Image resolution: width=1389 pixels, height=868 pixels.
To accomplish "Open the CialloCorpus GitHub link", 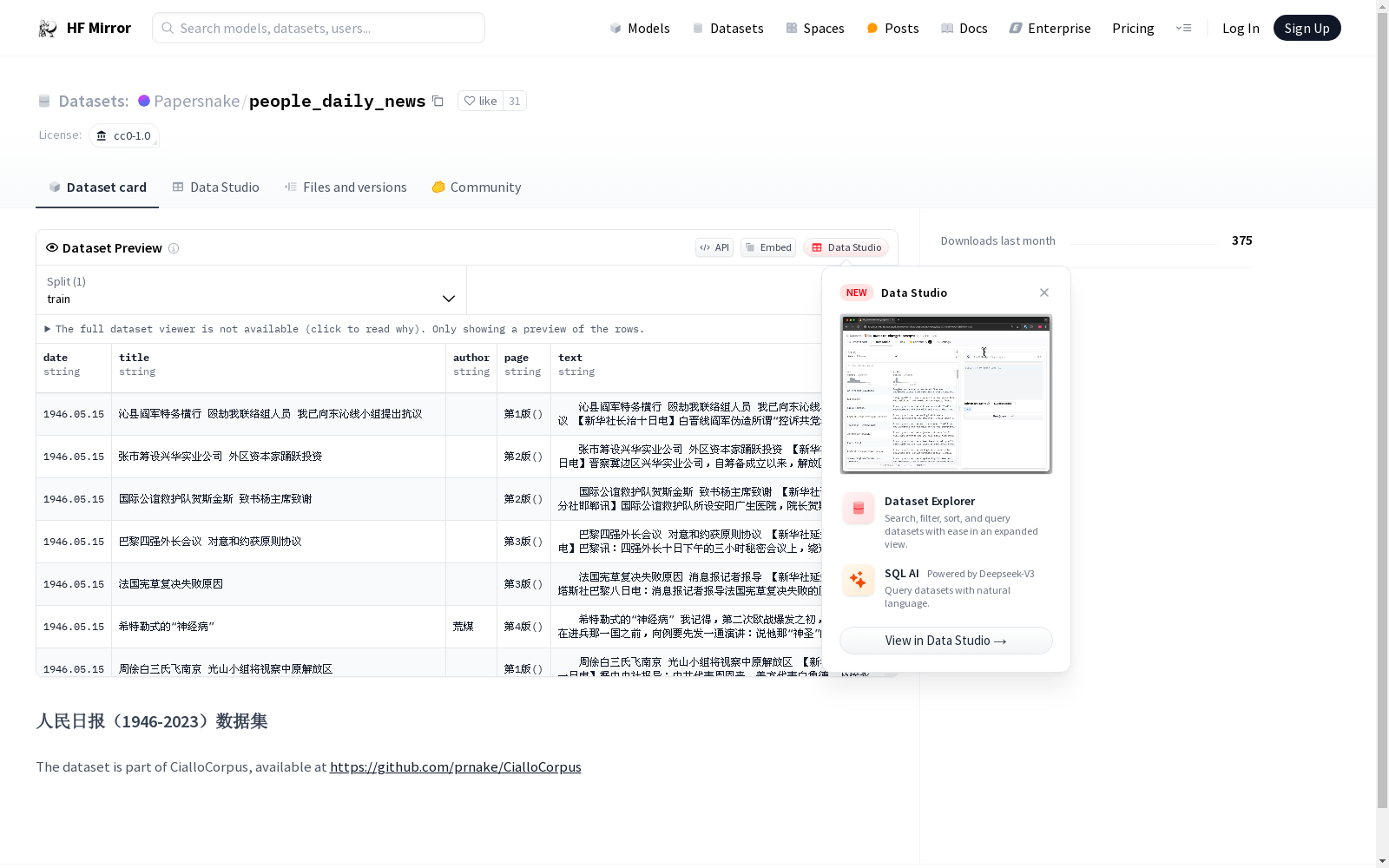I will click(x=456, y=766).
